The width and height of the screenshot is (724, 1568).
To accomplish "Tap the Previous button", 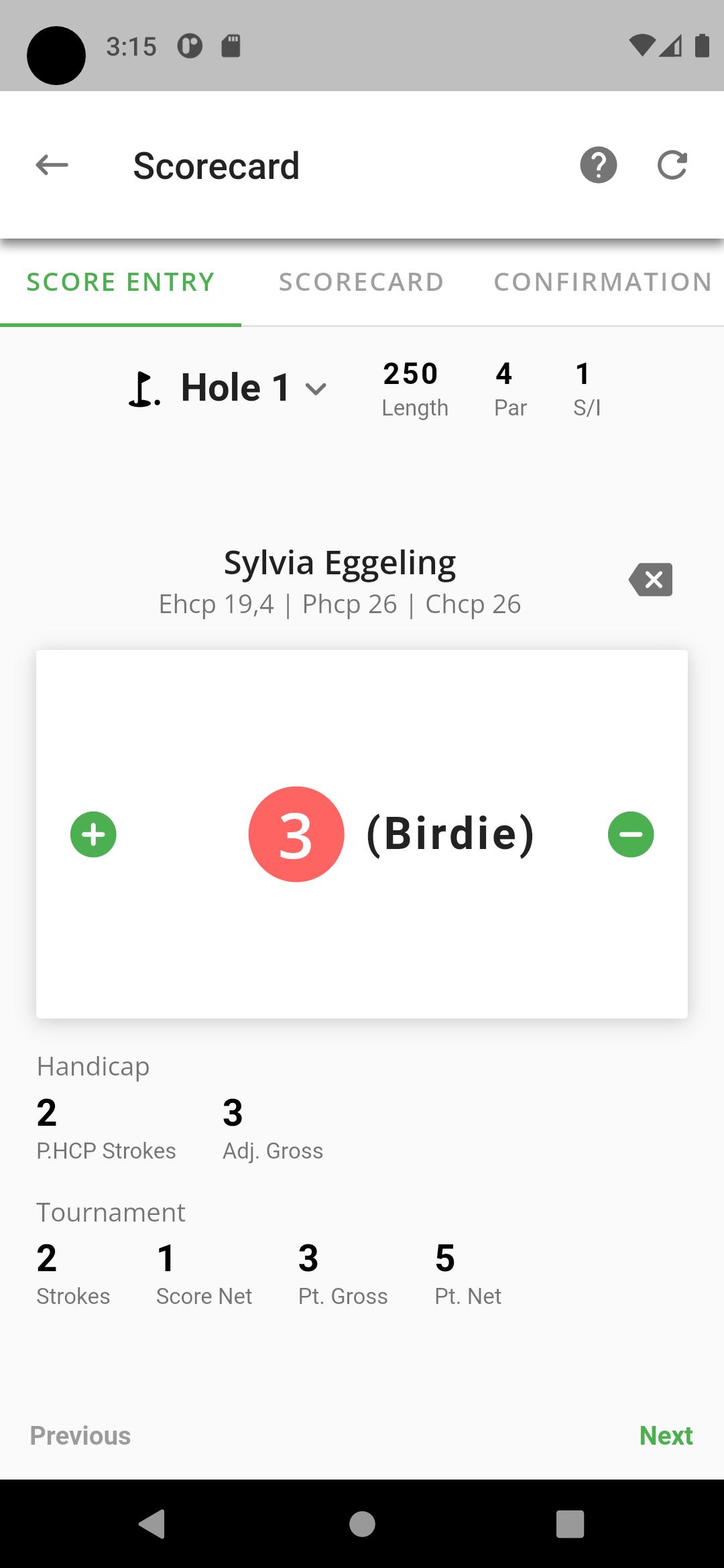I will click(80, 1435).
